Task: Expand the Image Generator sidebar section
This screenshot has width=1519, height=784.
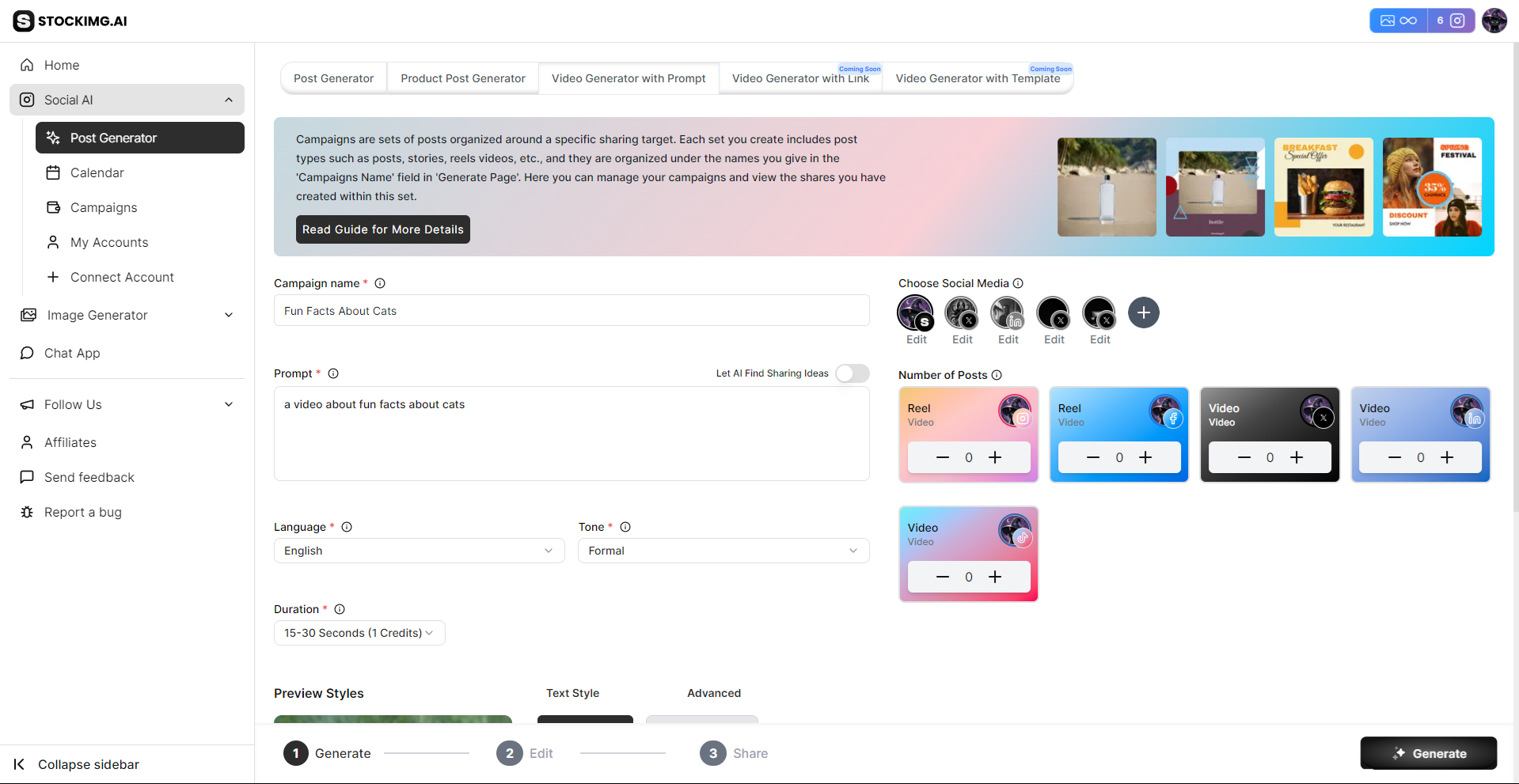Action: 229,315
